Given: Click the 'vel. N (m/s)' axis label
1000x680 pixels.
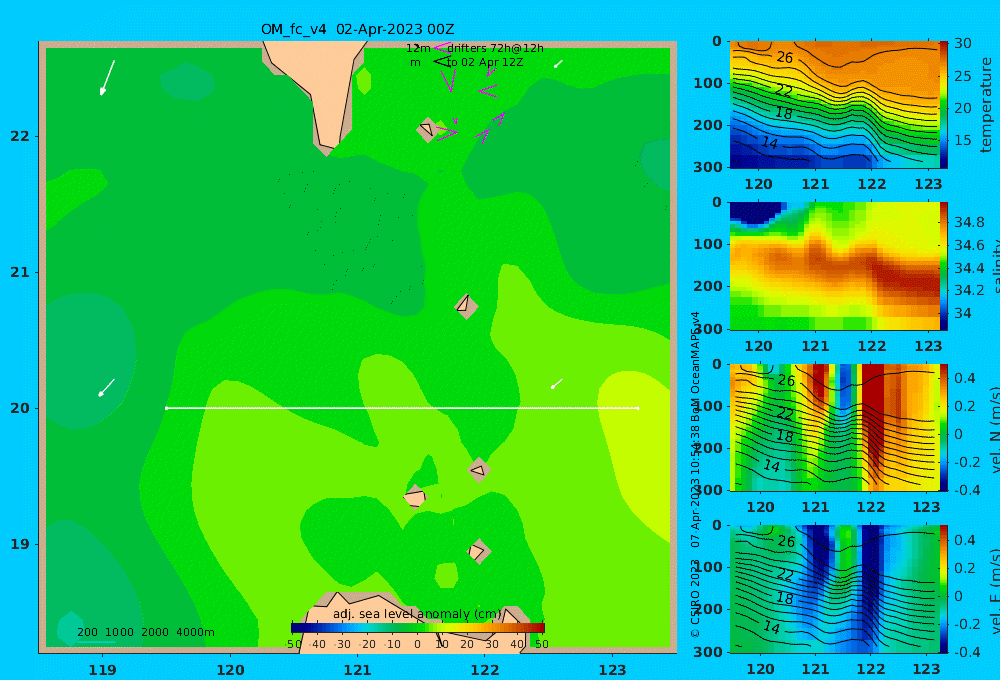Looking at the screenshot, I should [994, 429].
